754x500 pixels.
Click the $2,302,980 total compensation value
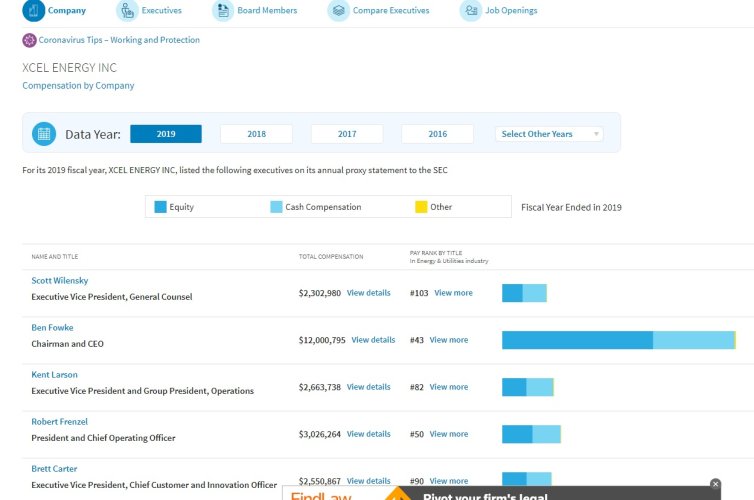tap(320, 293)
